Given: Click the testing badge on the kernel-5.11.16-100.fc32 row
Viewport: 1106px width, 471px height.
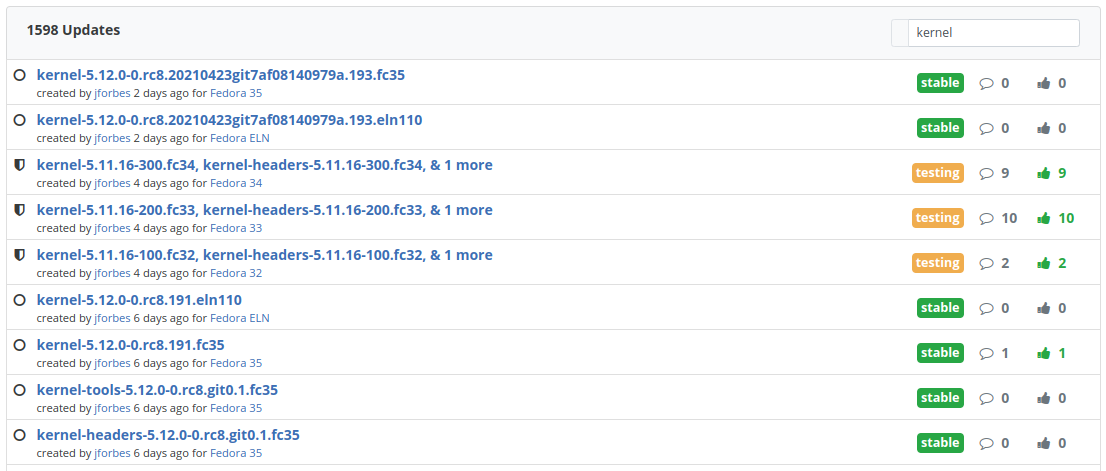Looking at the screenshot, I should pos(937,263).
